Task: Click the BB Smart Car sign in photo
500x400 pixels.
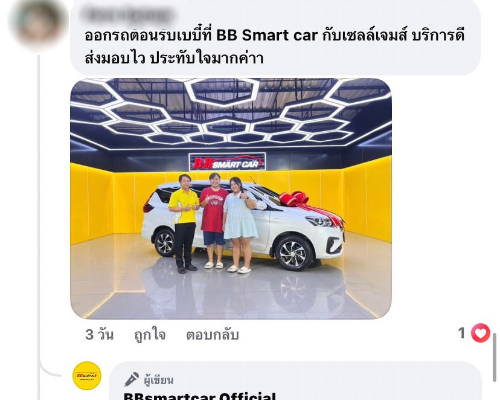Action: click(227, 162)
